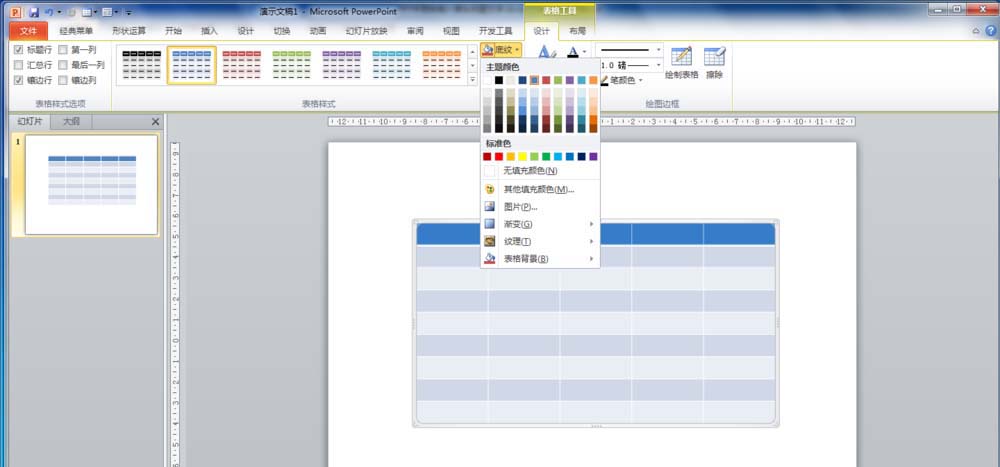Viewport: 1000px width, 467px height.
Task: Click the 底纹 shading paint bucket icon
Action: tap(488, 49)
